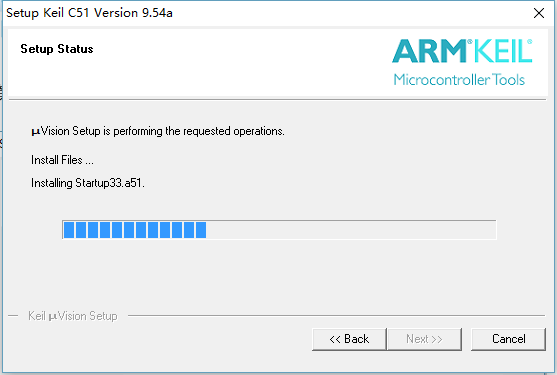
Task: Click the first blue block of the progress bar
Action: [x=69, y=230]
